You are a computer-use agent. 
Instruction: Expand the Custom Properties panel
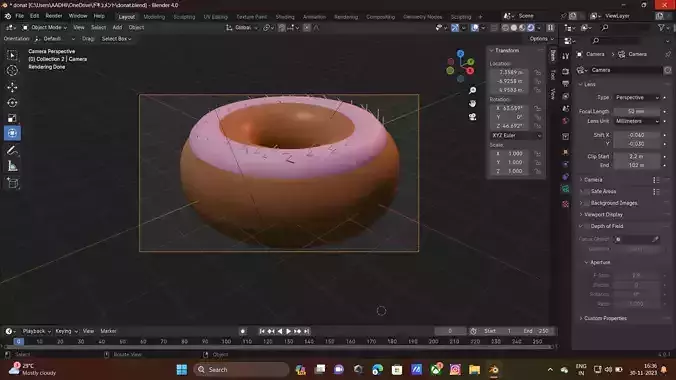[605, 318]
